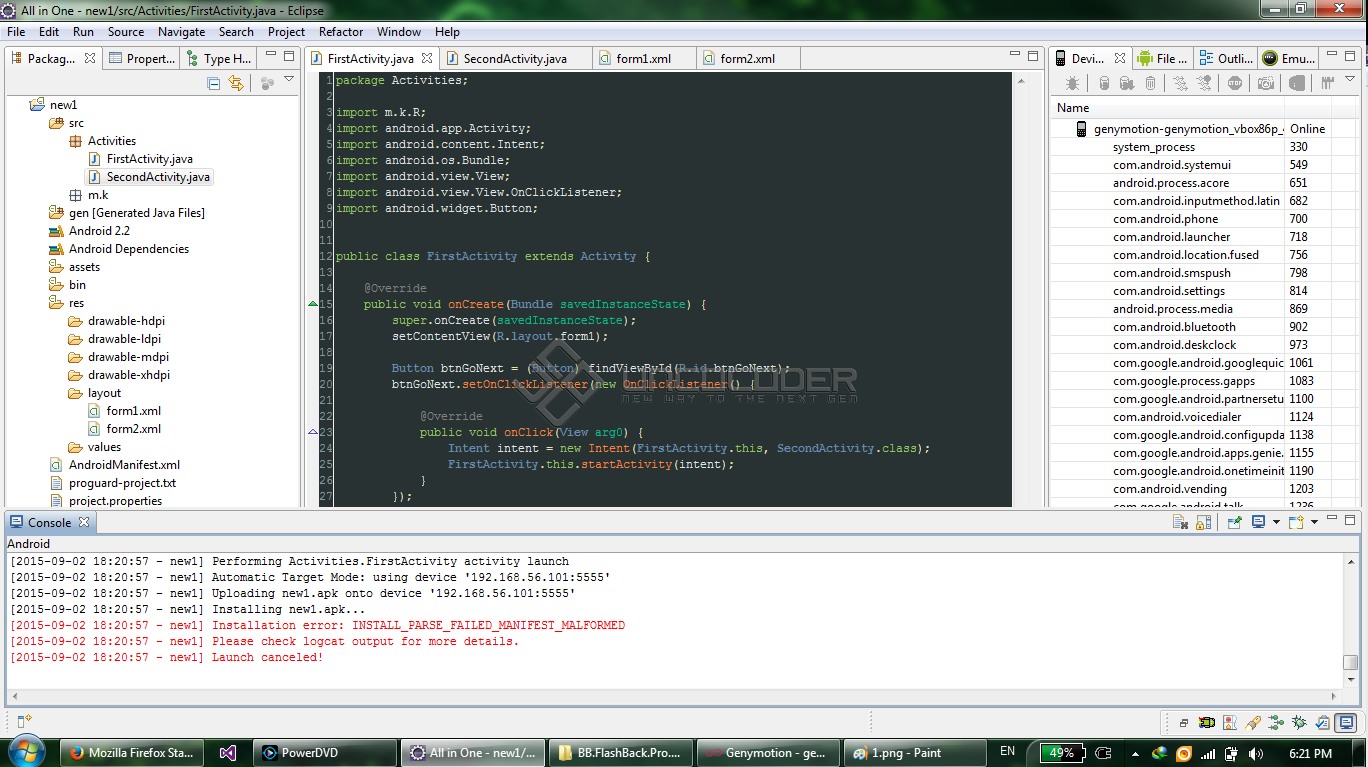Select FirstActivity.java in Package Explorer
Viewport: 1368px width, 767px height.
[x=149, y=159]
